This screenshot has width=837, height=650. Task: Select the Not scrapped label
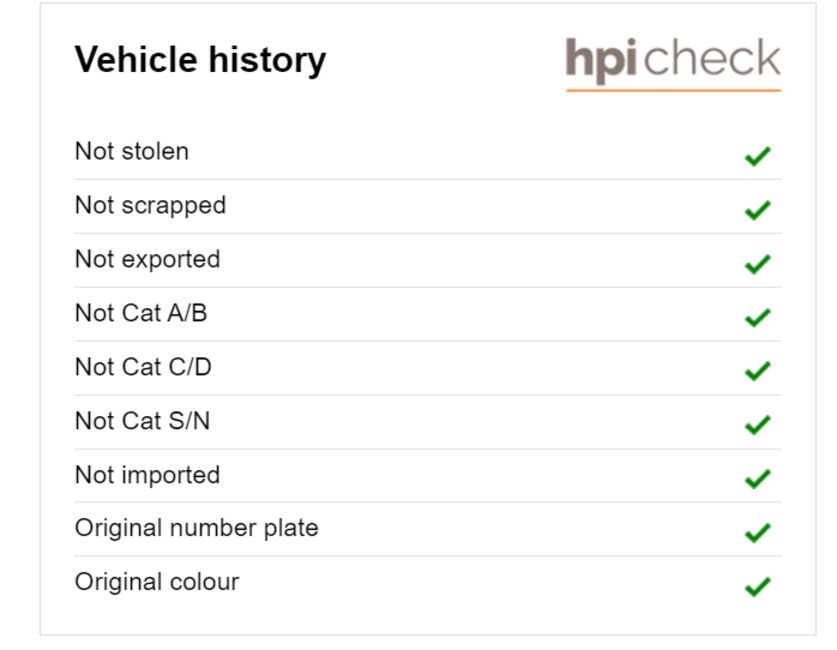coord(151,206)
